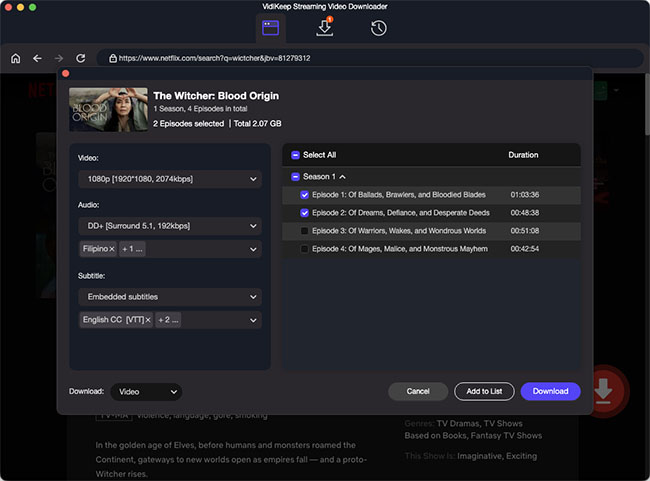Collapse the Season 1 episode list

[x=342, y=177]
